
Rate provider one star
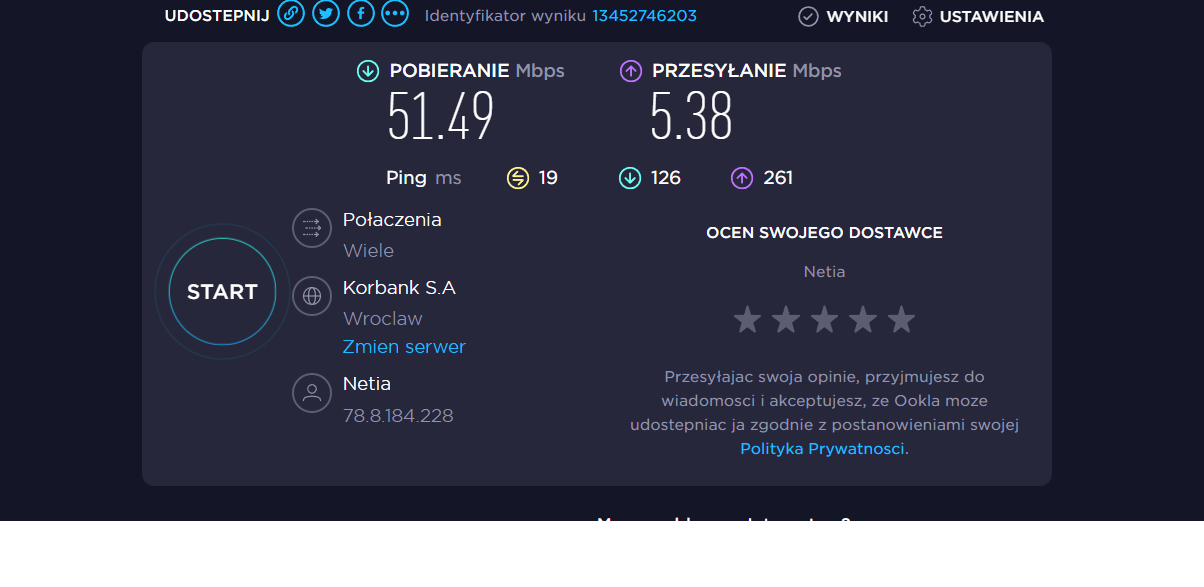[747, 320]
